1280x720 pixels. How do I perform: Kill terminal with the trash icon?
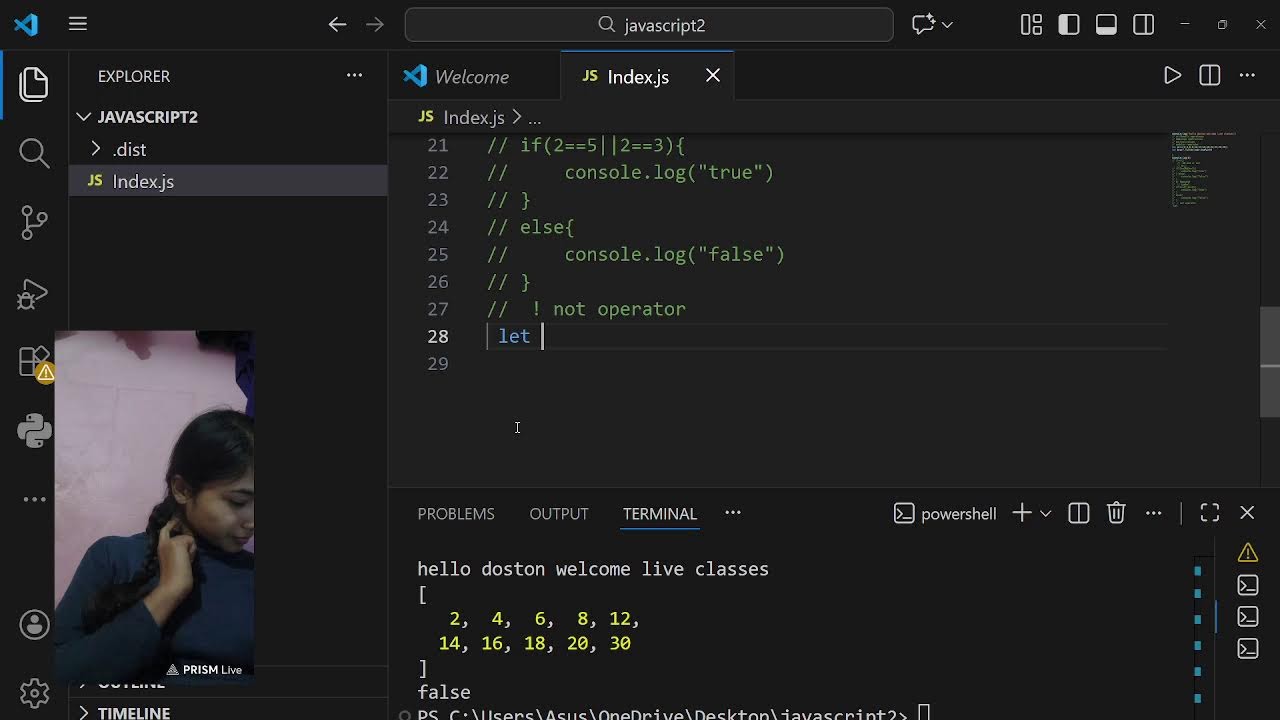(x=1116, y=513)
